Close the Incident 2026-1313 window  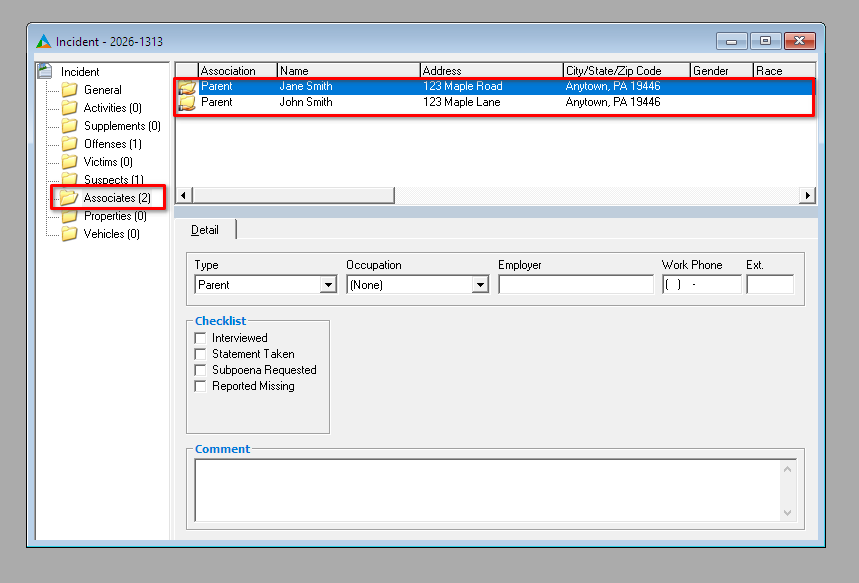[799, 41]
